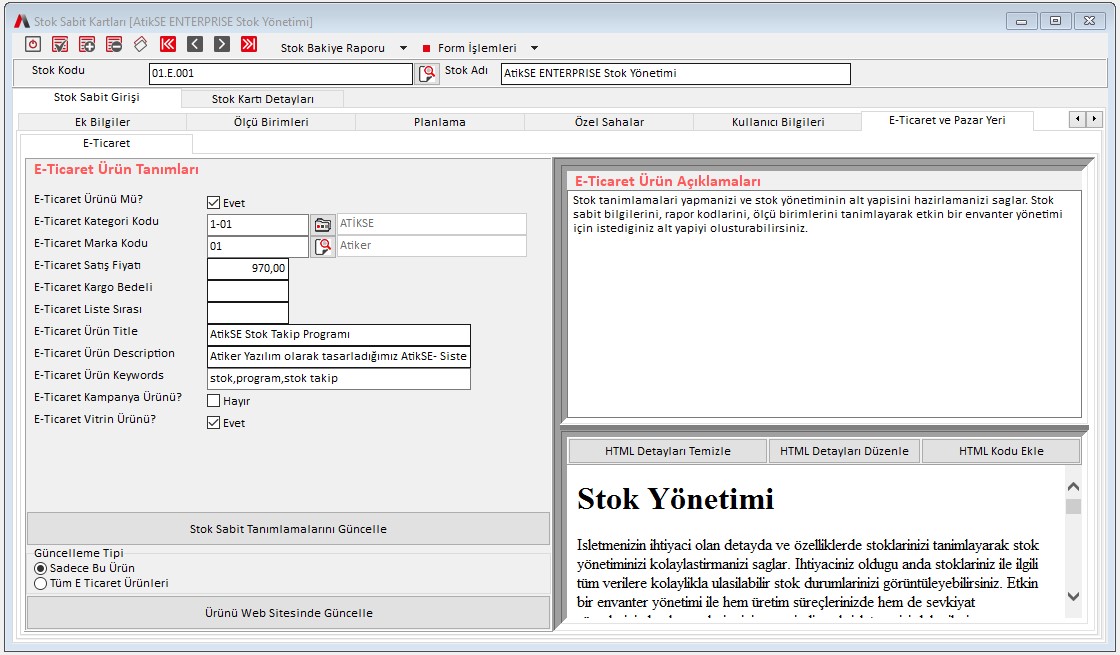Click the red square Form İşlemleri icon
The image size is (1120, 655).
click(426, 49)
